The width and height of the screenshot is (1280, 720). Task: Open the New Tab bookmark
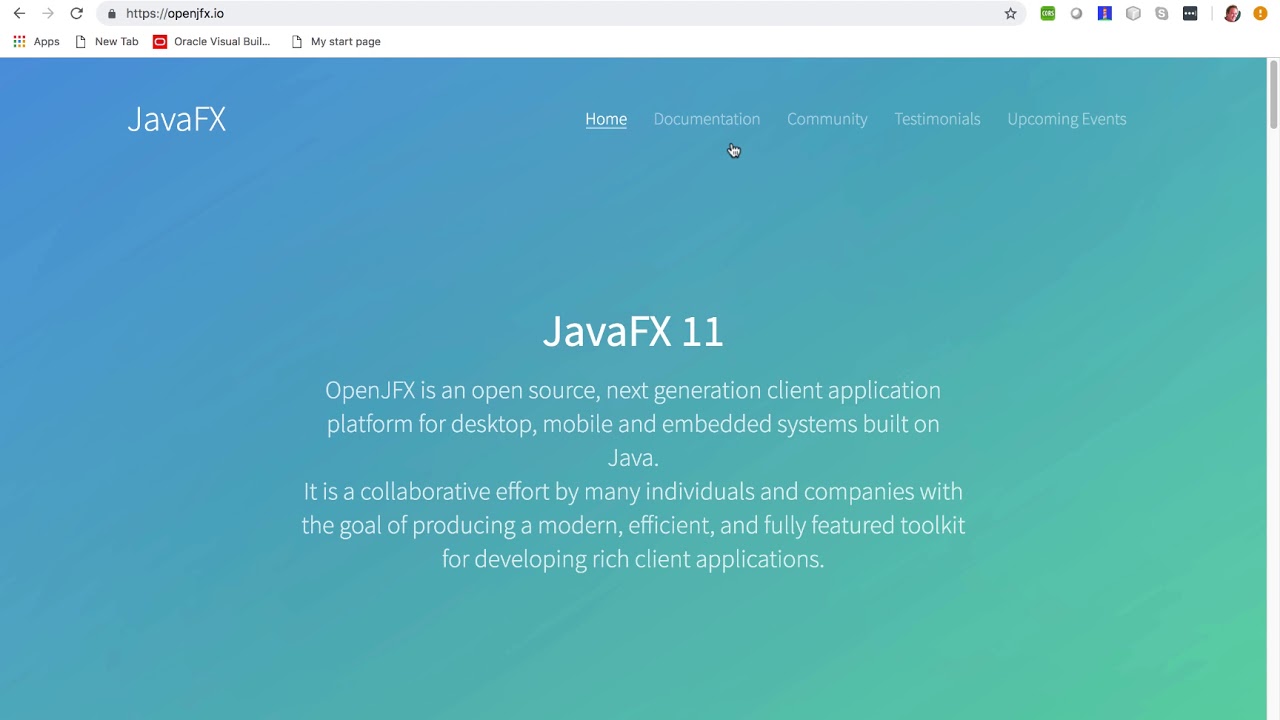tap(107, 41)
